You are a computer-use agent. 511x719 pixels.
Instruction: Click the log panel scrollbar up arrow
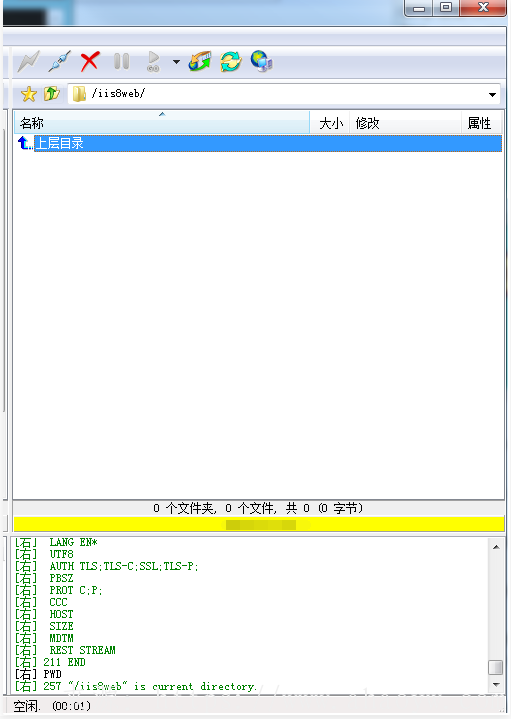click(496, 547)
